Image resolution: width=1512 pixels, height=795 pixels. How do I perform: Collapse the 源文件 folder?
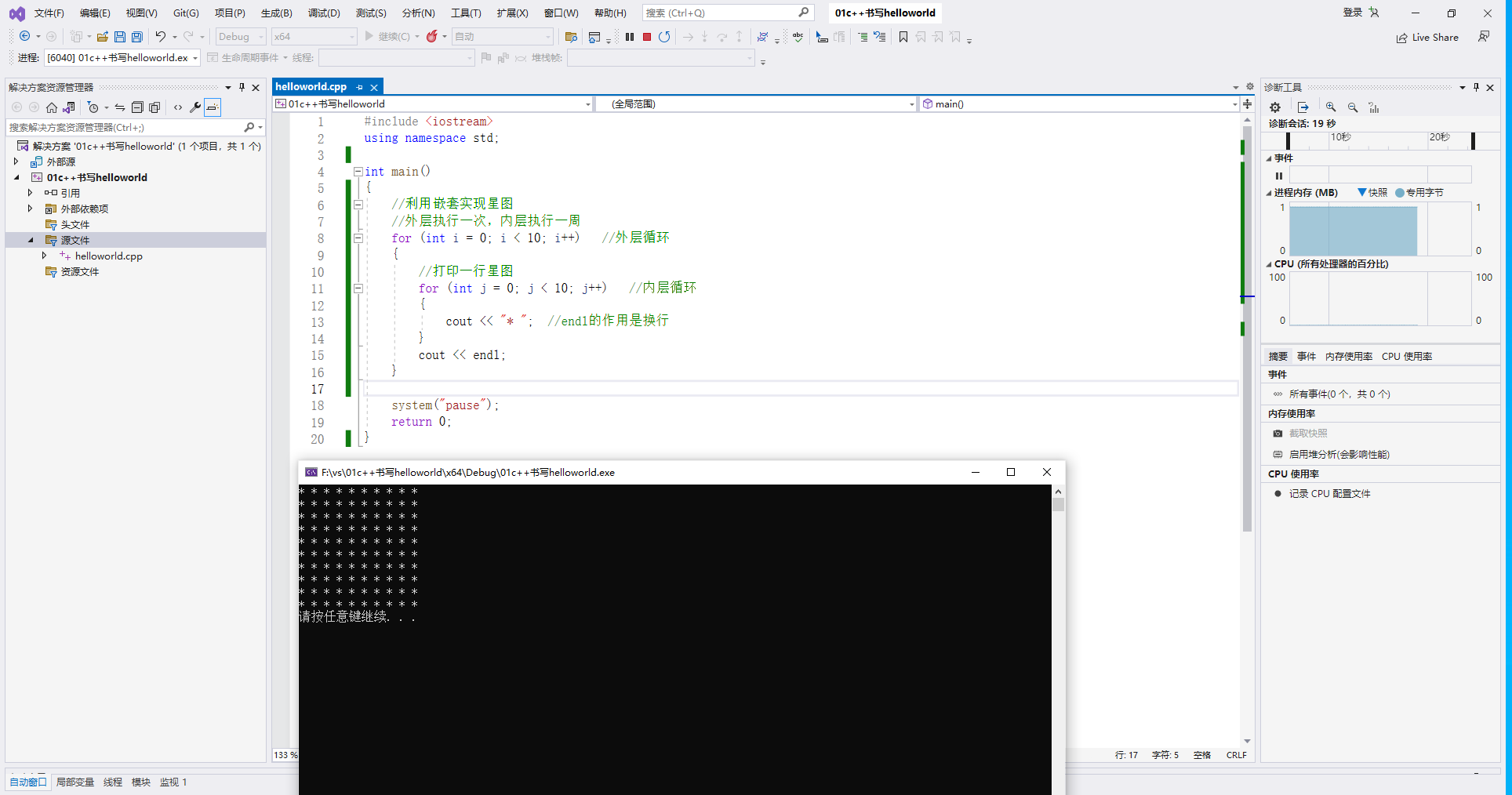(30, 240)
